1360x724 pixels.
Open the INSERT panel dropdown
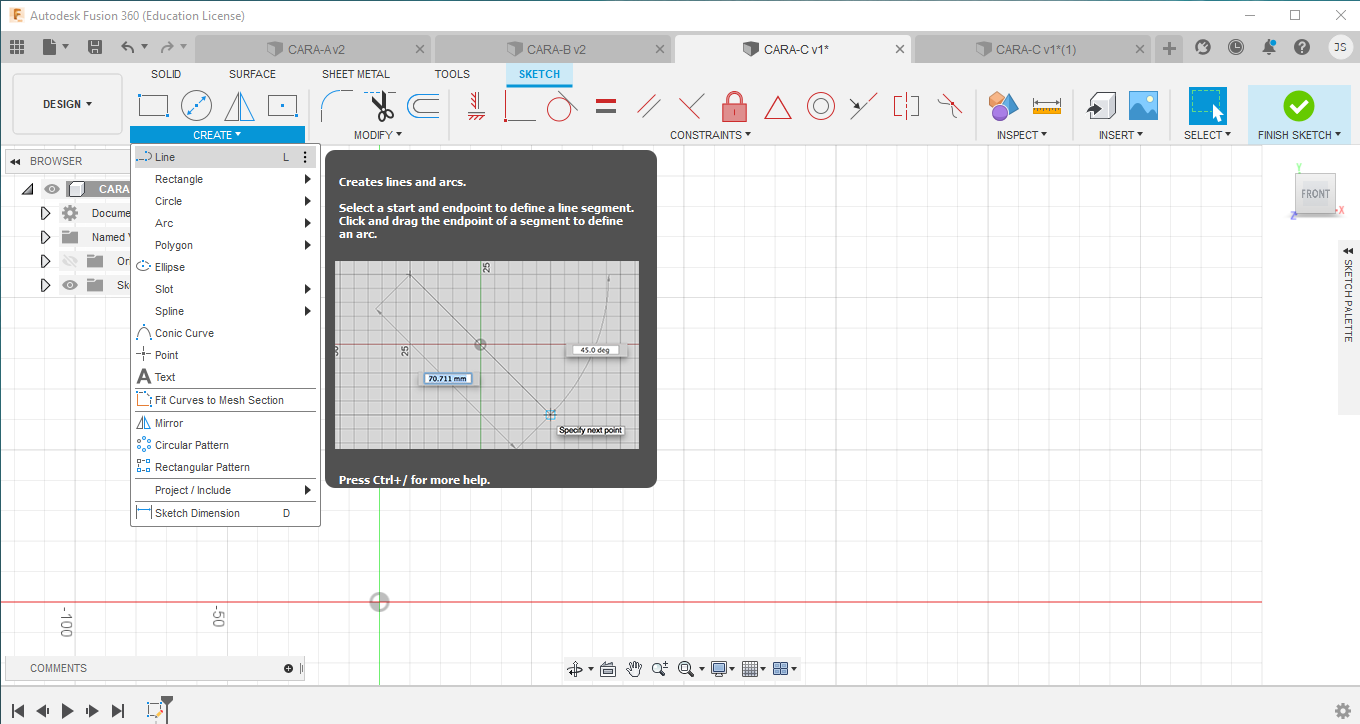1121,135
